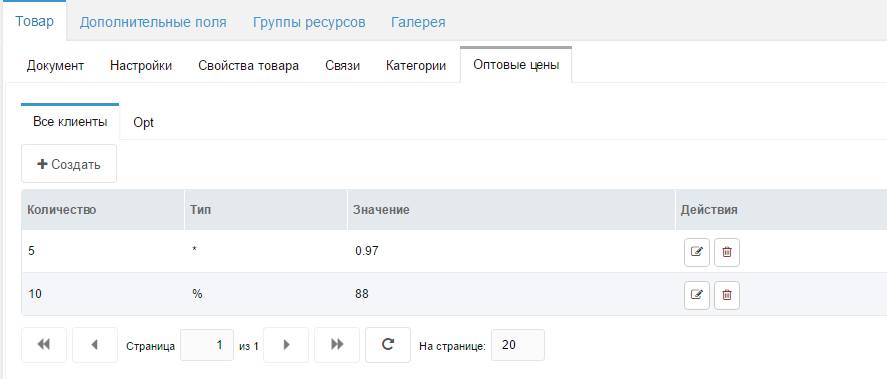Open the Категории sub-tab

click(416, 66)
